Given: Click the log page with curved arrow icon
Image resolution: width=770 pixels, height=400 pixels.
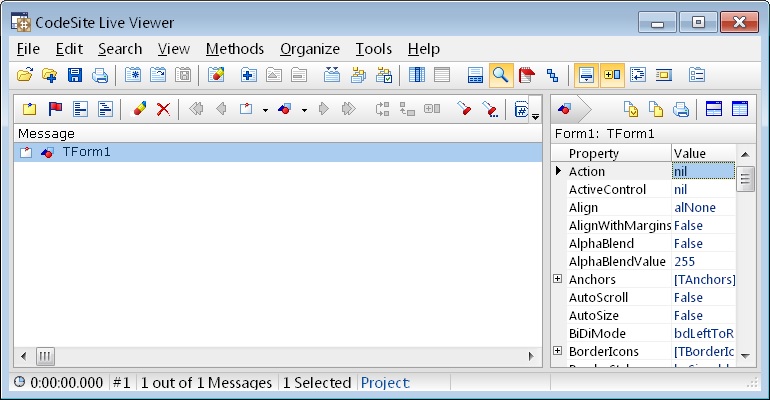Looking at the screenshot, I should [158, 75].
